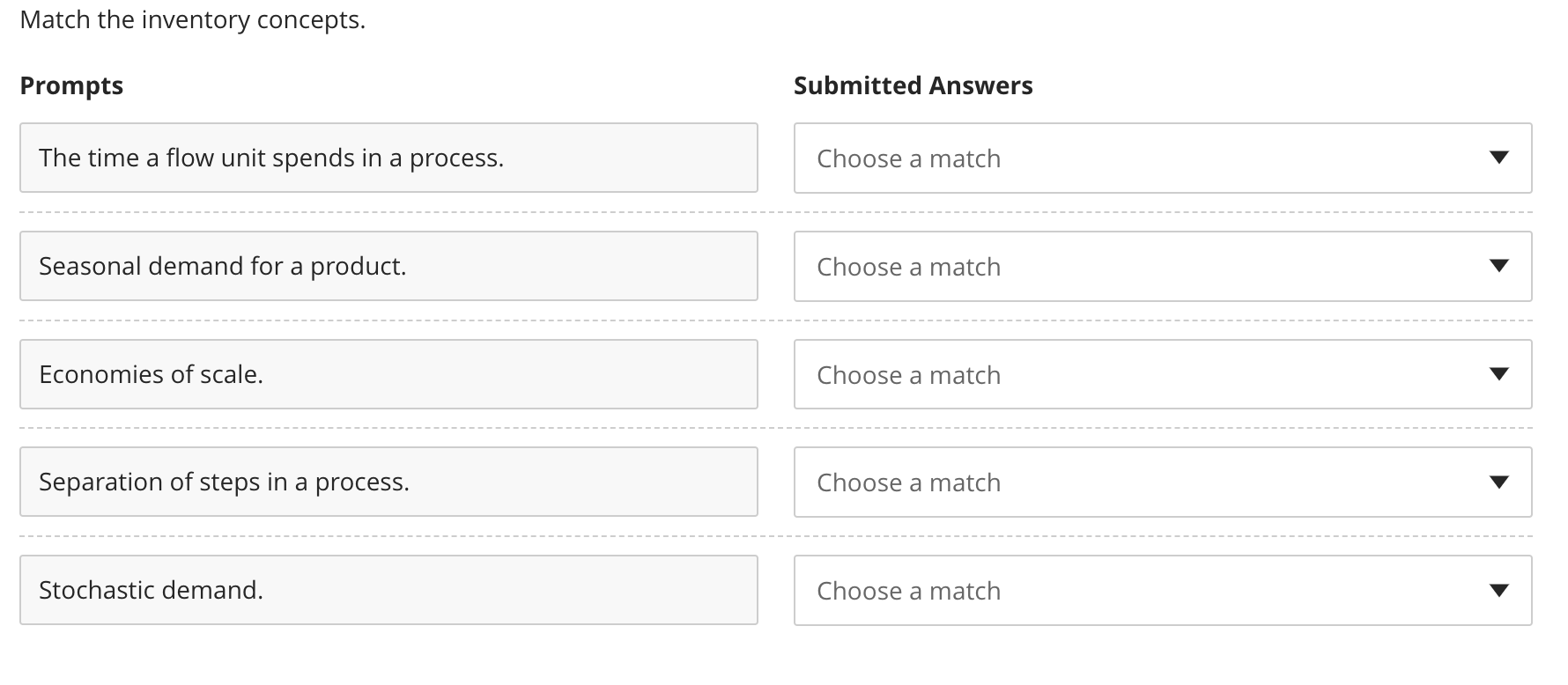Open match dropdown for Economies of scale

click(x=1161, y=375)
